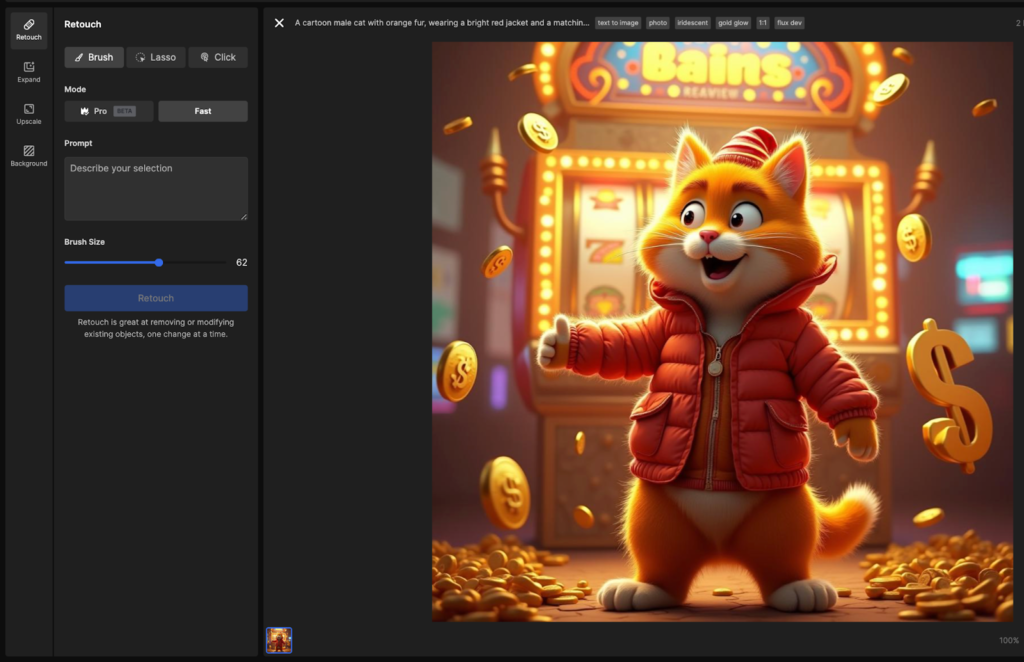Image resolution: width=1024 pixels, height=662 pixels.
Task: Open the Expand tool in sidebar
Action: 29,71
